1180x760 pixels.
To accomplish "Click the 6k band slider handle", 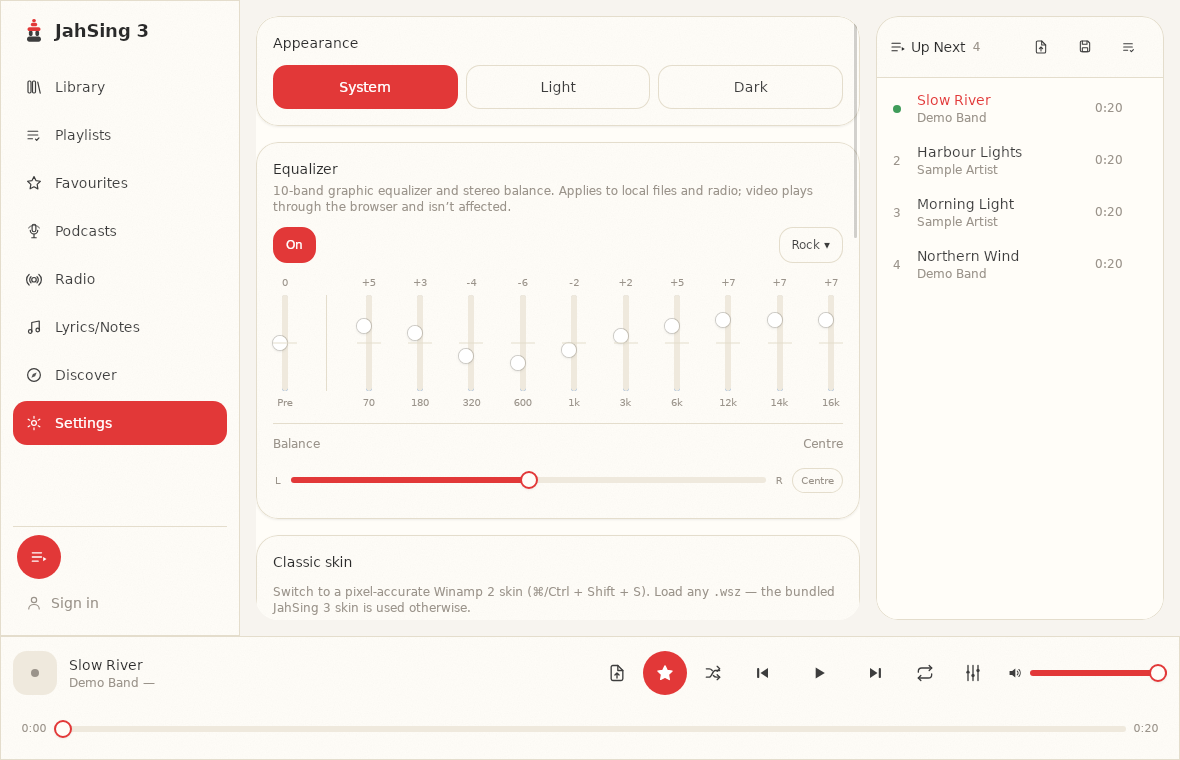I will pyautogui.click(x=672, y=326).
